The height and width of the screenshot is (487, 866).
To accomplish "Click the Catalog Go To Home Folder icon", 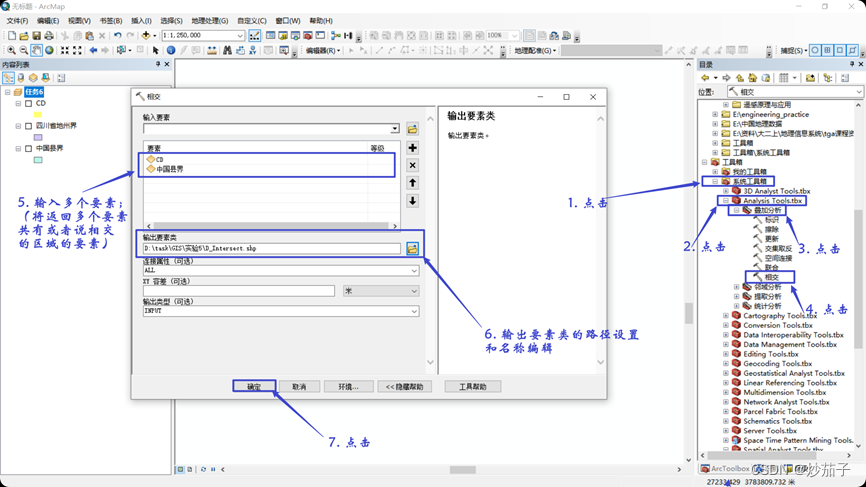I will pyautogui.click(x=752, y=78).
